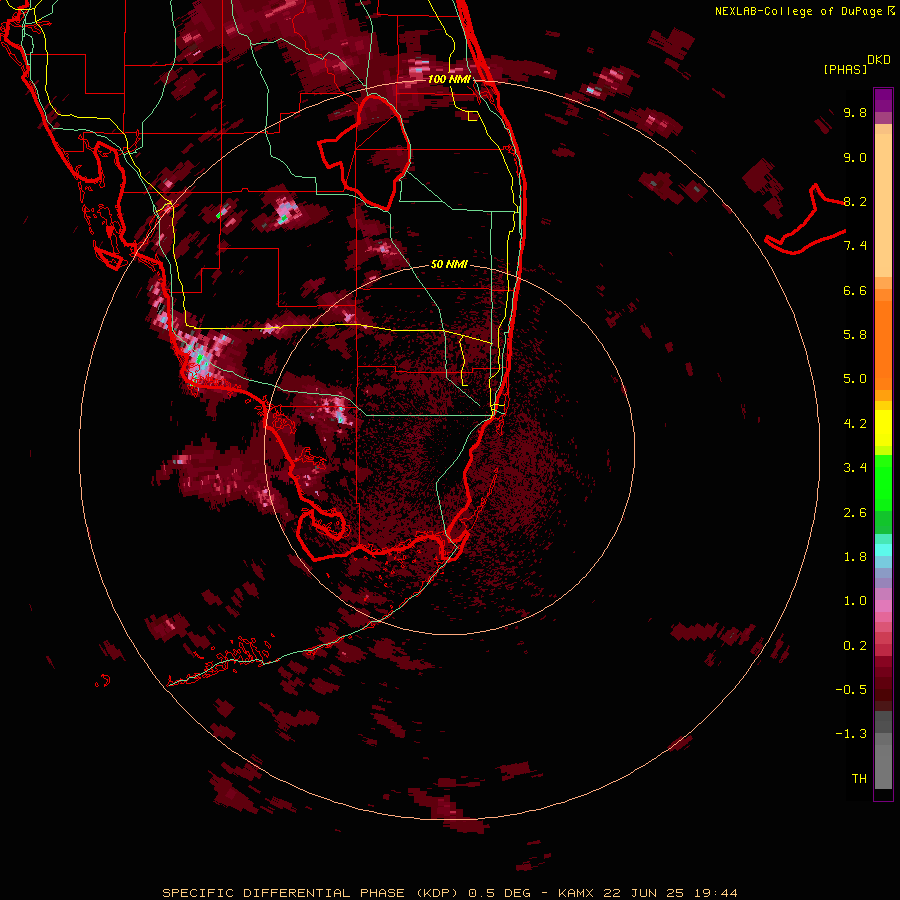Click the TH threshold label

click(859, 779)
